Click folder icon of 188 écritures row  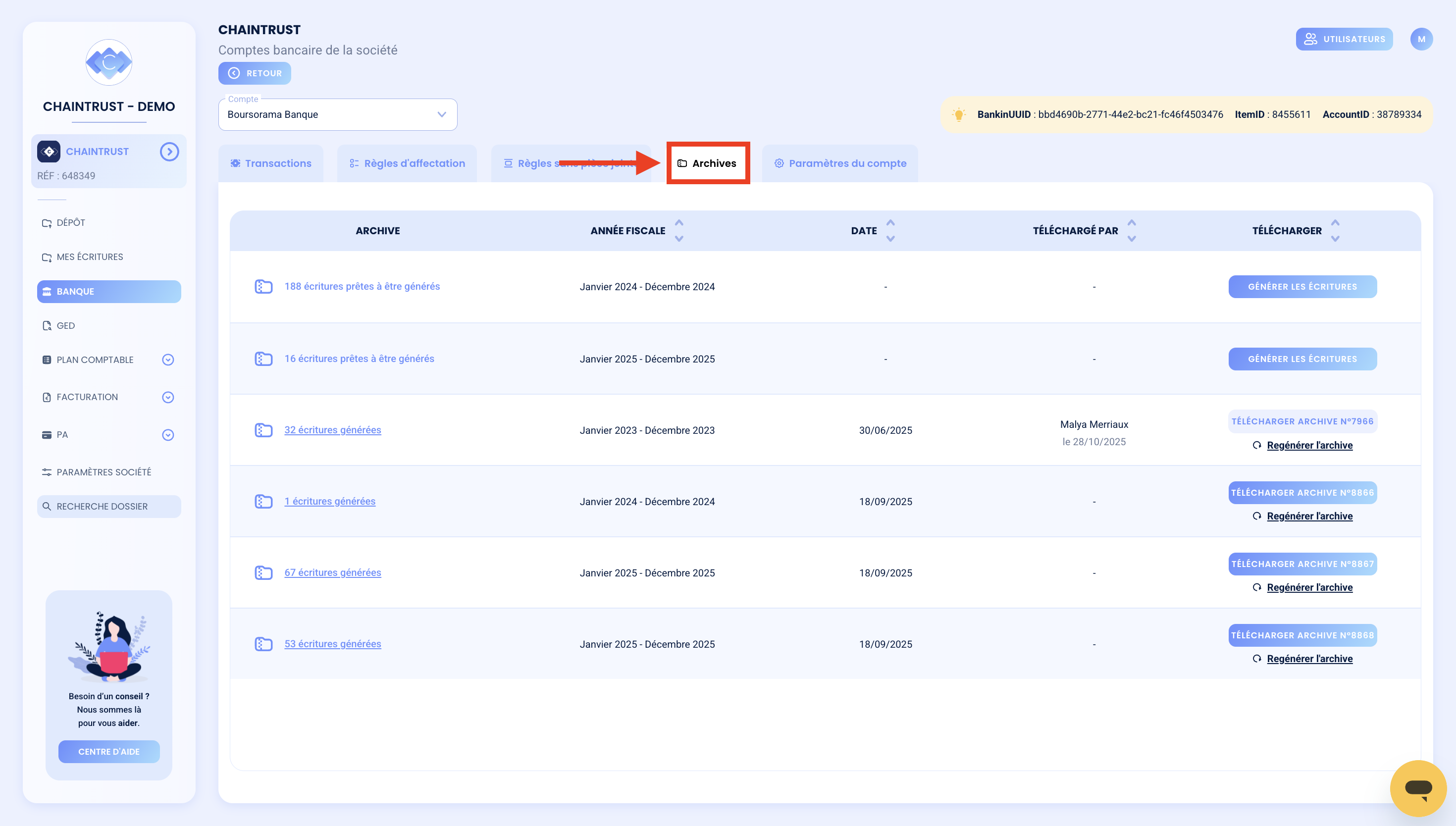(x=263, y=287)
